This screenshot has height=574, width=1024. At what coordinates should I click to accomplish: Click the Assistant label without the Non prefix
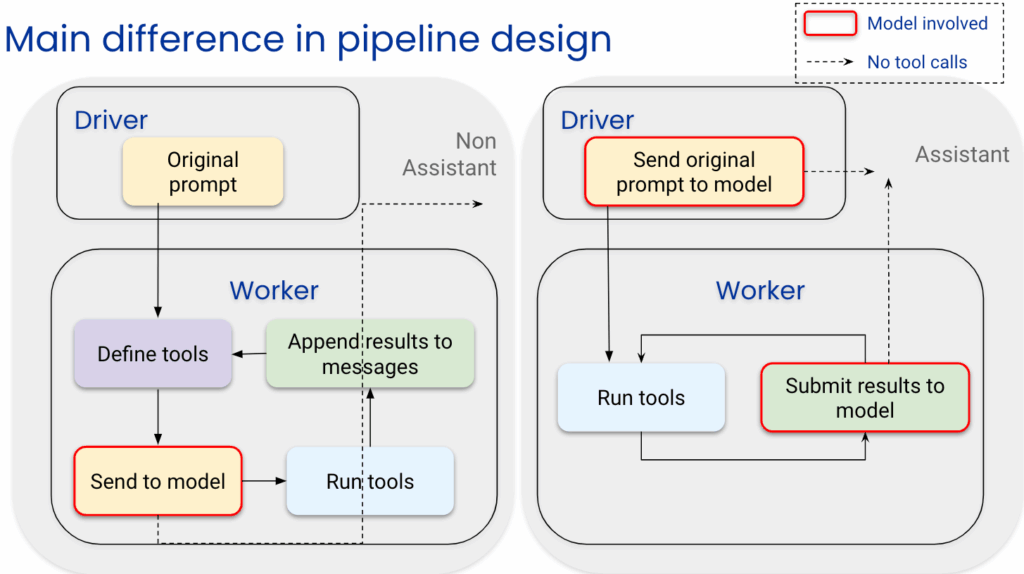[x=962, y=154]
